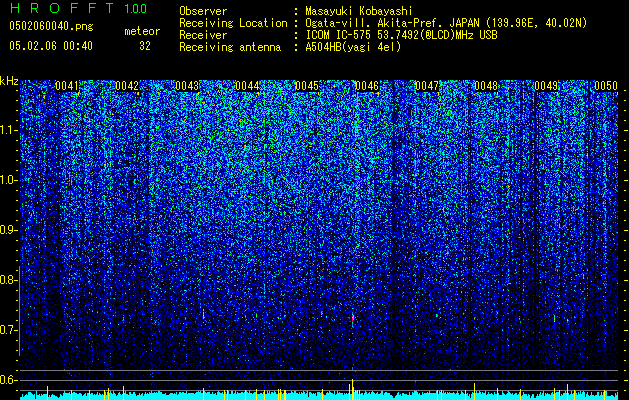
Task: Click the tall yellow spike cluster under 0046
Action: point(353,389)
